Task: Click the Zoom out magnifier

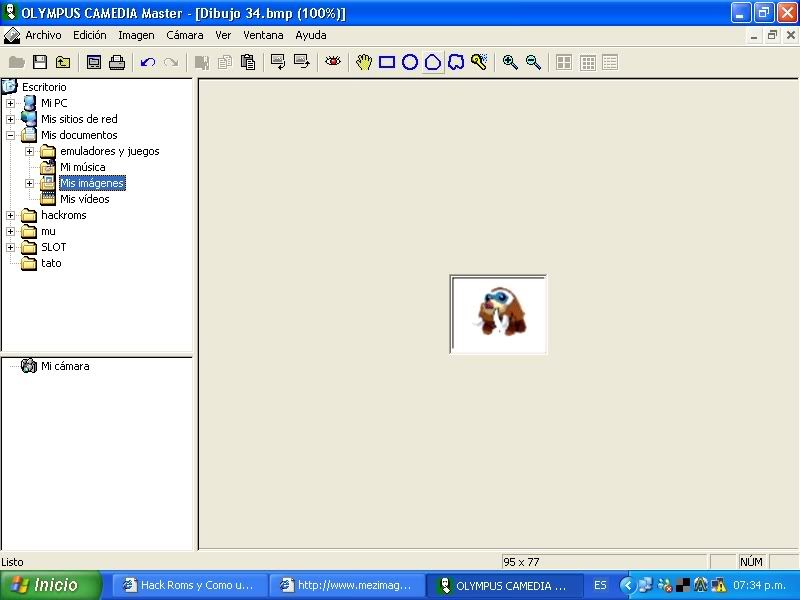Action: pos(533,62)
